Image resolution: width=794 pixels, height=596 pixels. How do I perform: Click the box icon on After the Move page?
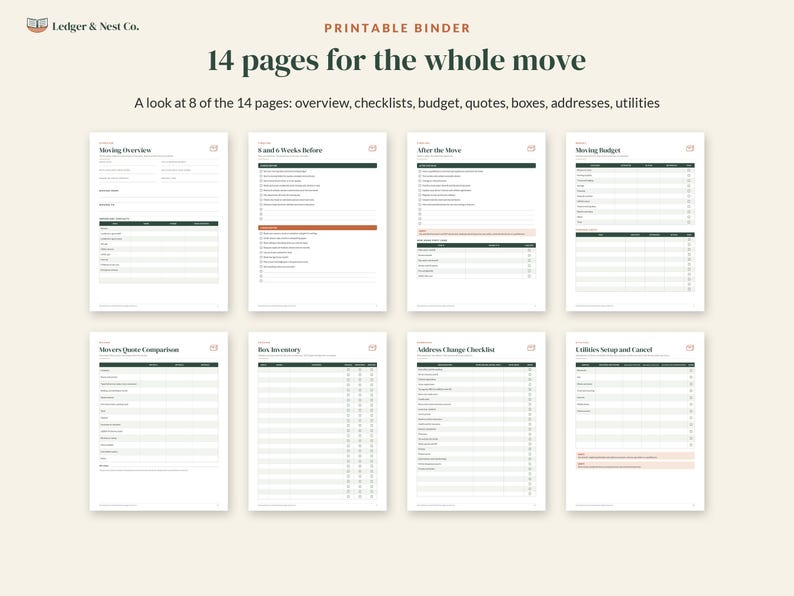pyautogui.click(x=531, y=148)
